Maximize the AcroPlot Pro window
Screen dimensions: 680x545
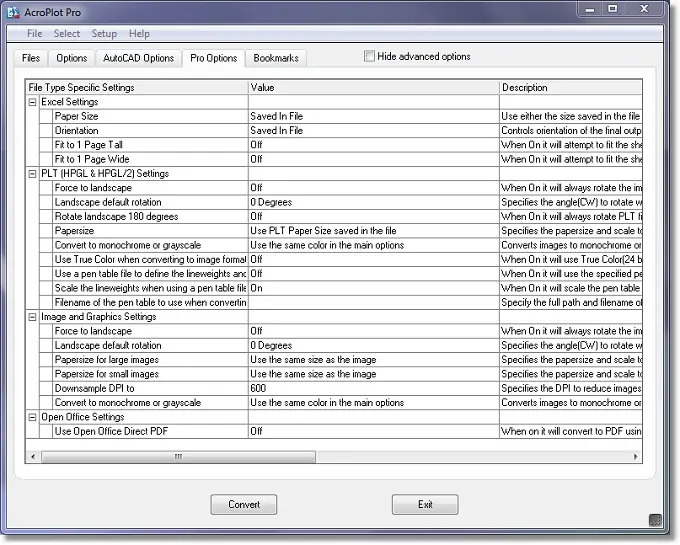click(x=612, y=9)
